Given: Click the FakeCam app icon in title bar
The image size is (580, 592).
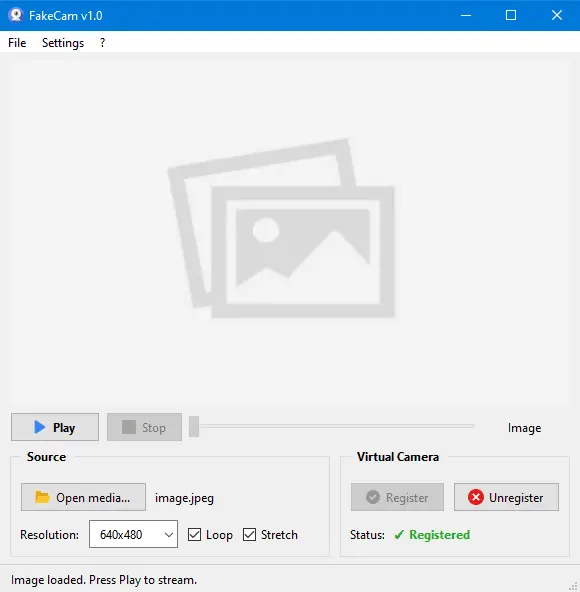Looking at the screenshot, I should pos(16,15).
